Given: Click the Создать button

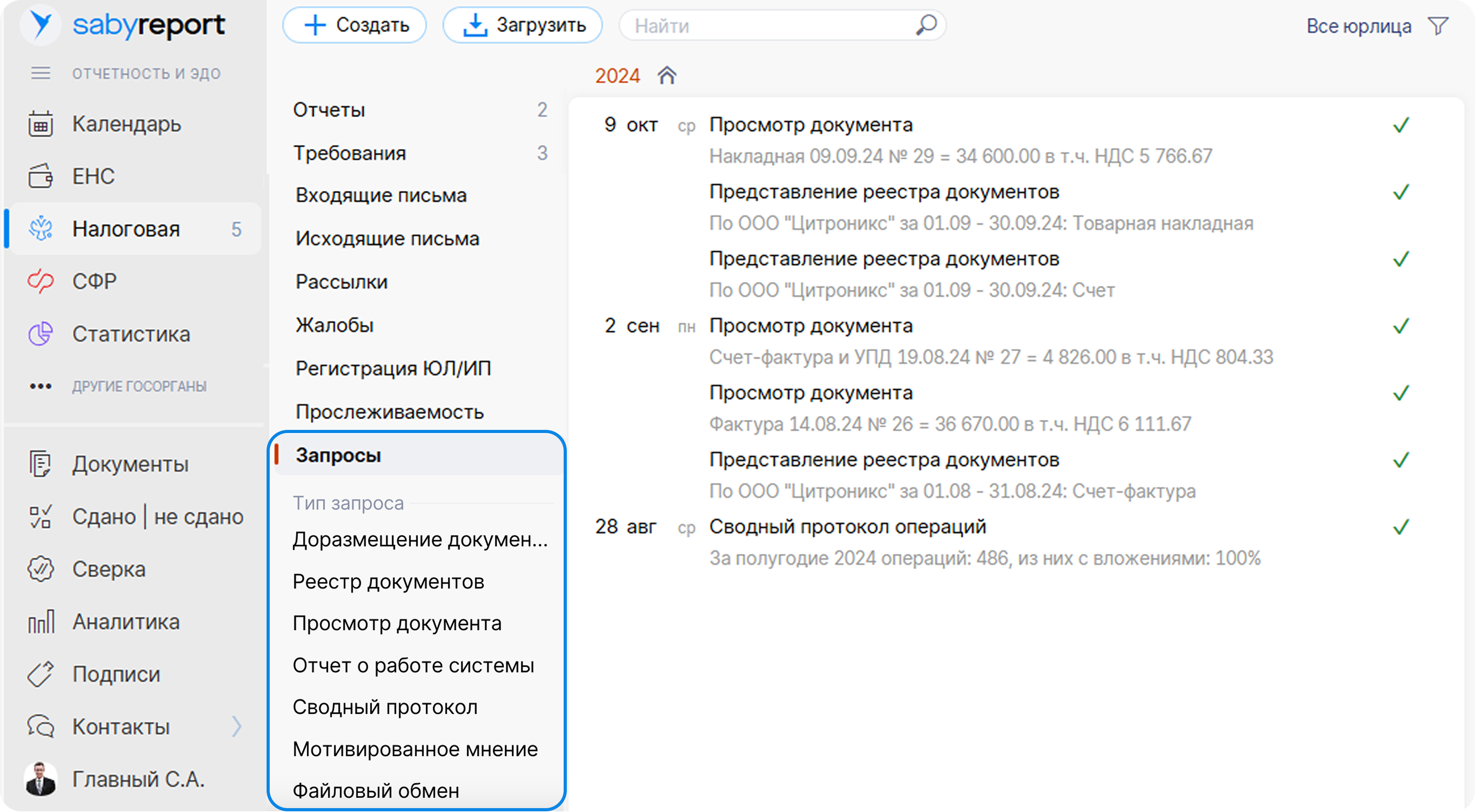Looking at the screenshot, I should coord(354,25).
